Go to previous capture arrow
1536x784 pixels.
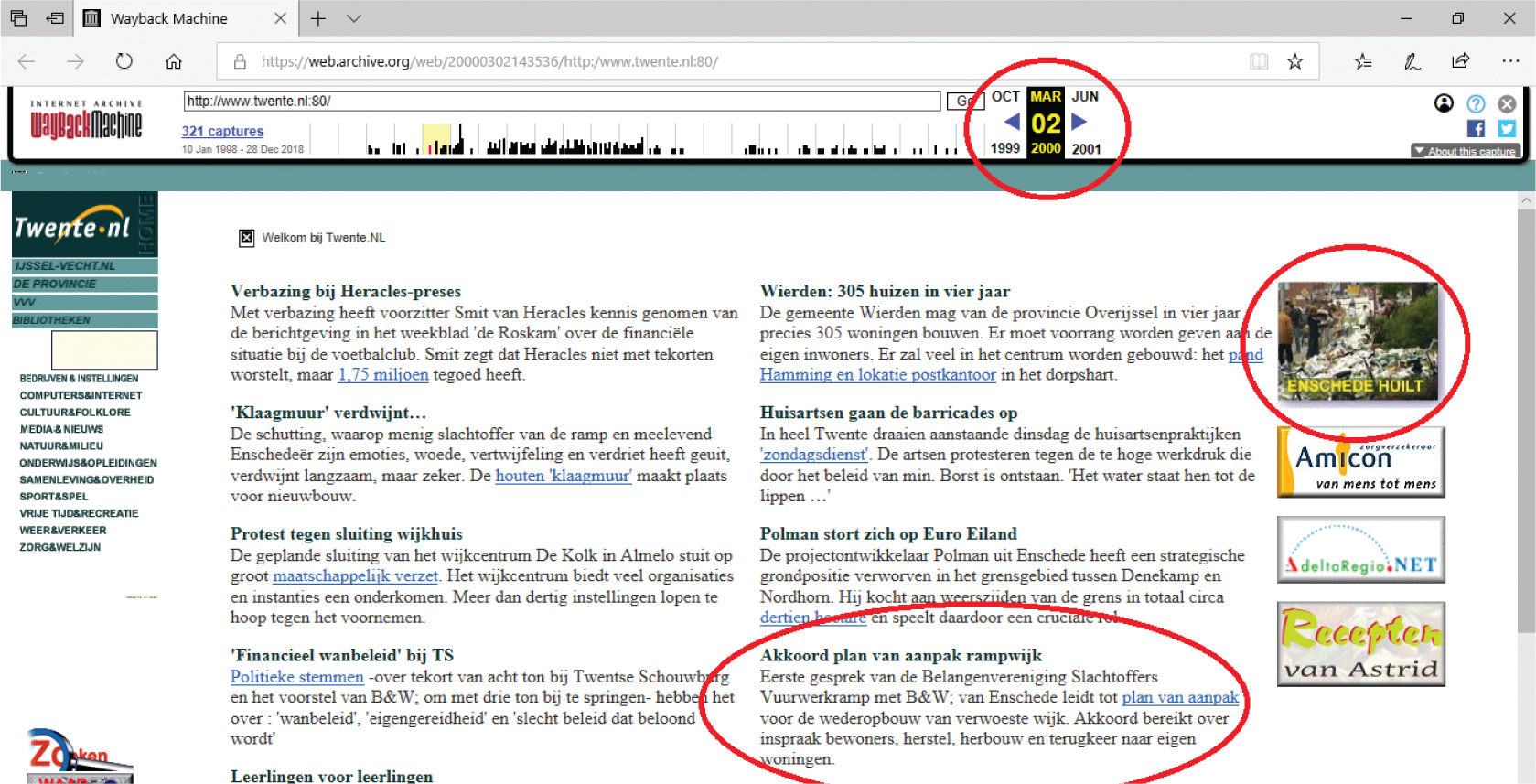pos(1012,122)
